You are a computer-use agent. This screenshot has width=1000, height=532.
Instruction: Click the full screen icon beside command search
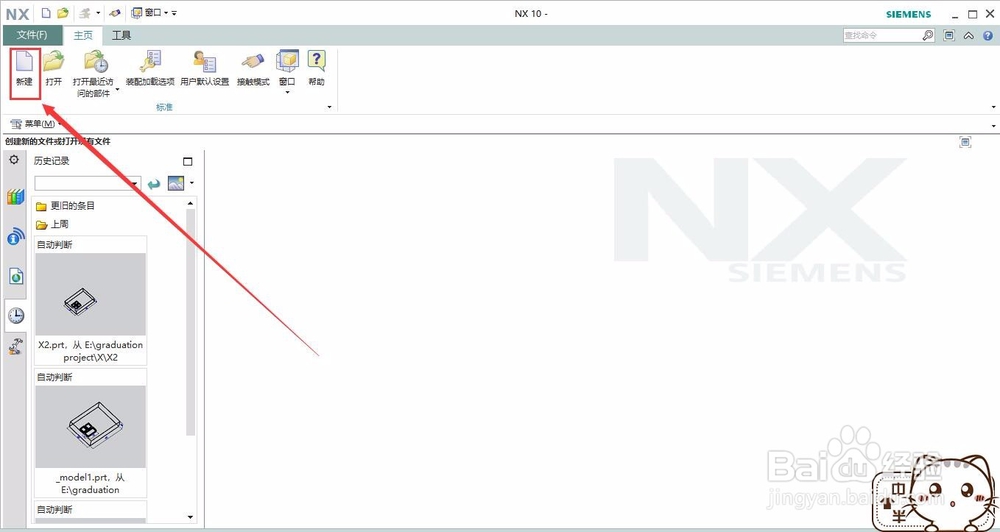949,36
